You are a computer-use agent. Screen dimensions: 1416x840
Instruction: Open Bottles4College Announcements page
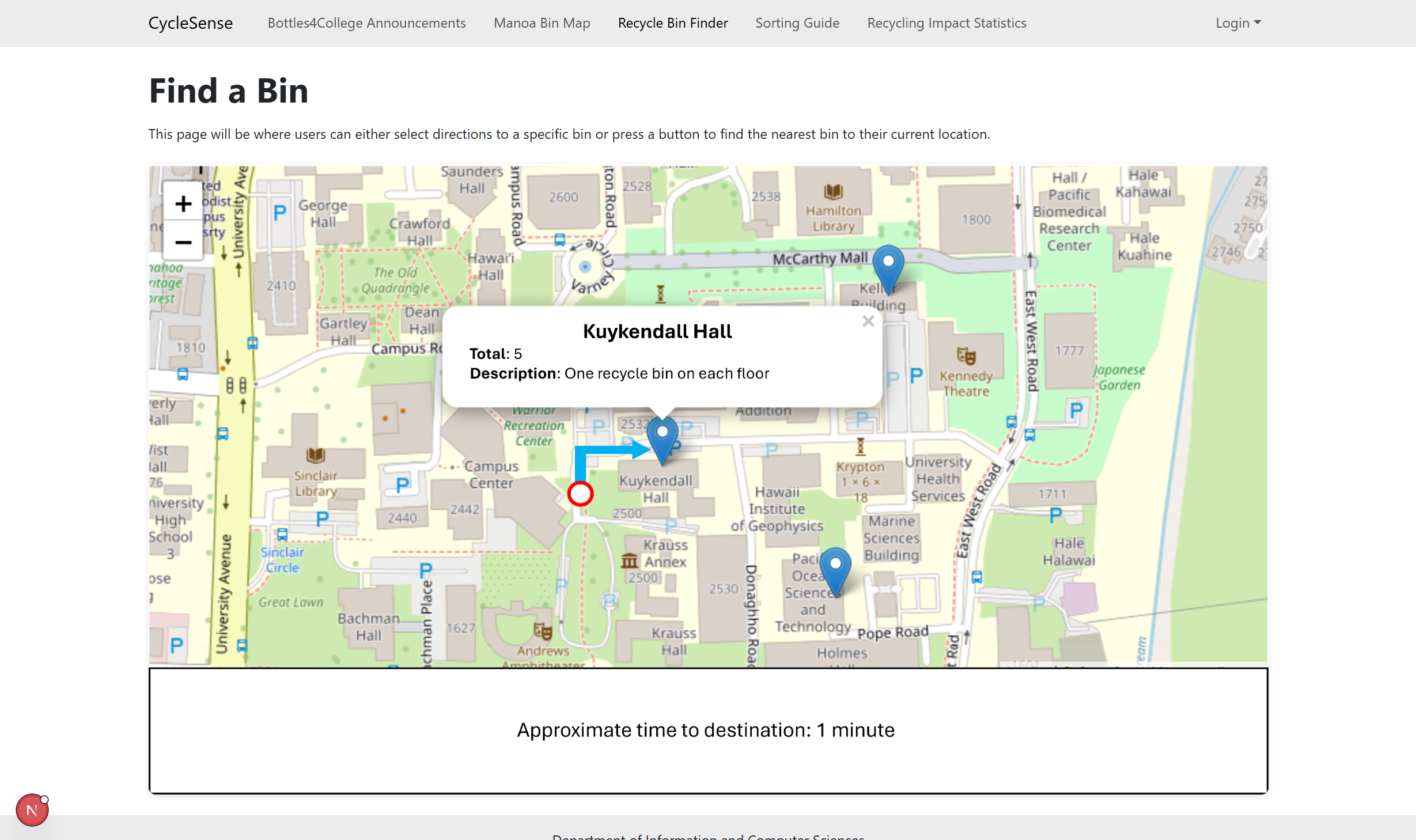click(x=366, y=23)
